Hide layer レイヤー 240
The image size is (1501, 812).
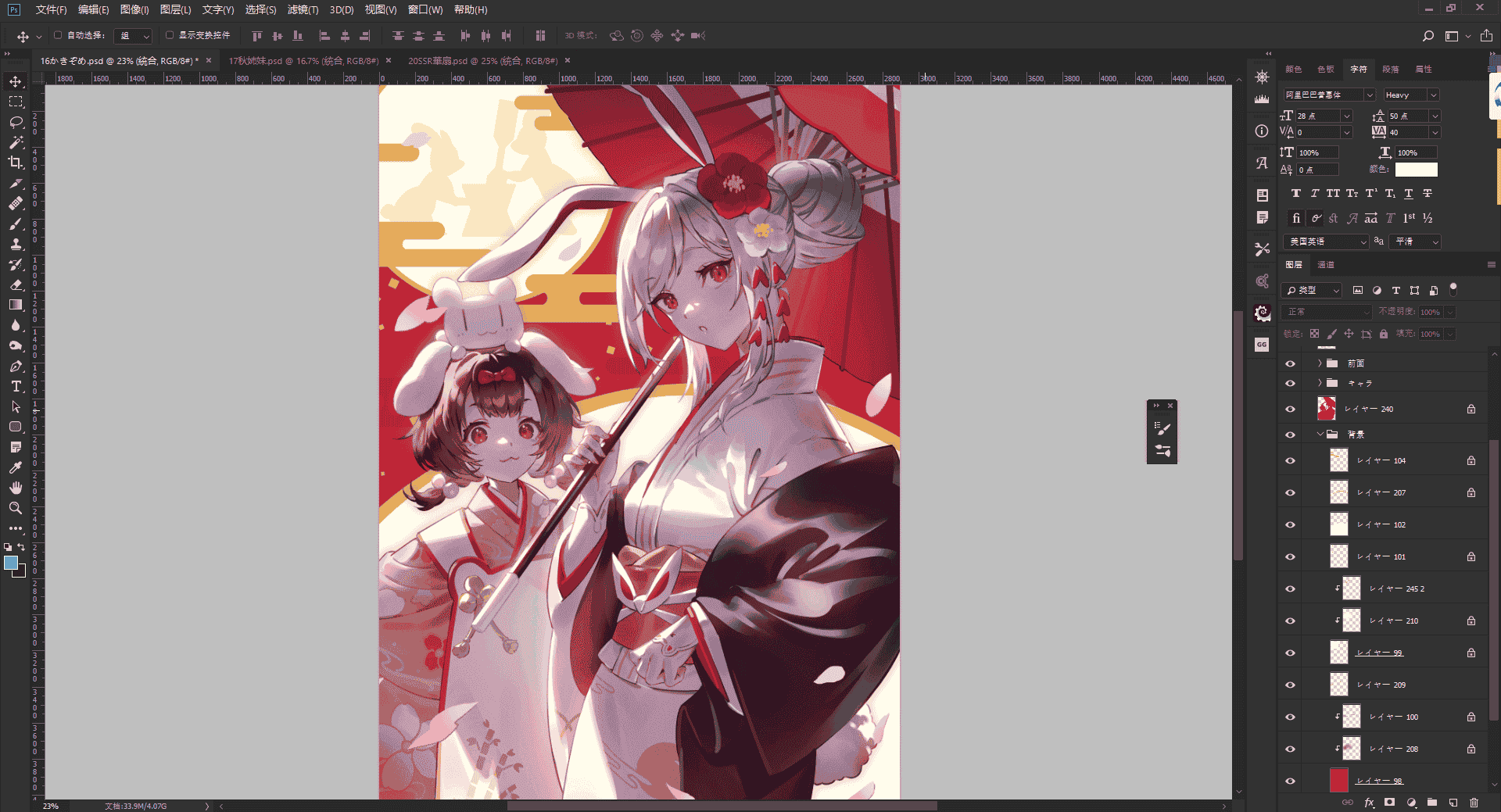1290,409
